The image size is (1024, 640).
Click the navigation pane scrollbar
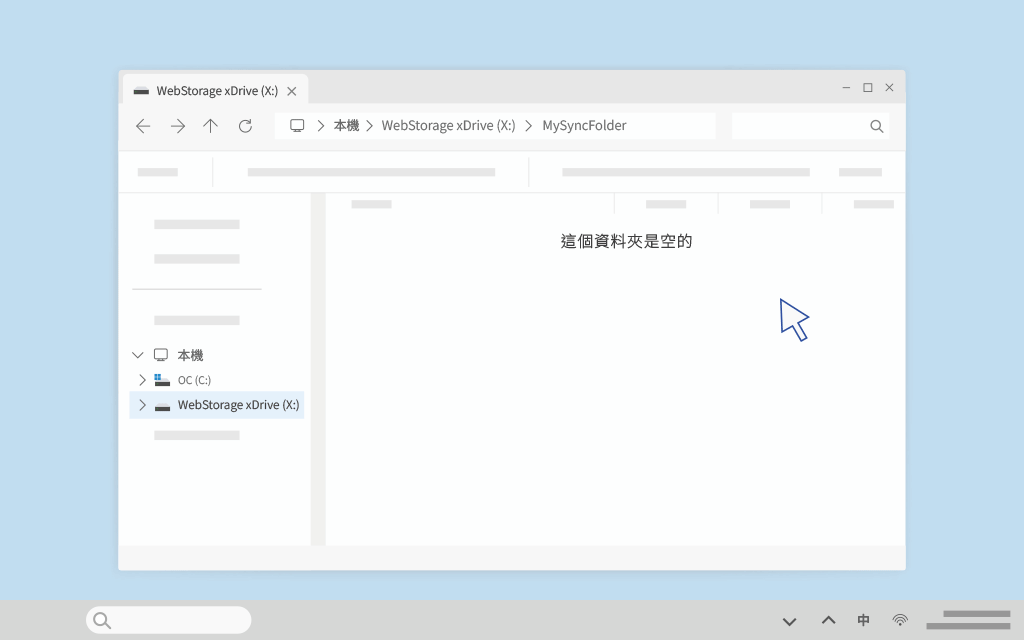pyautogui.click(x=318, y=369)
